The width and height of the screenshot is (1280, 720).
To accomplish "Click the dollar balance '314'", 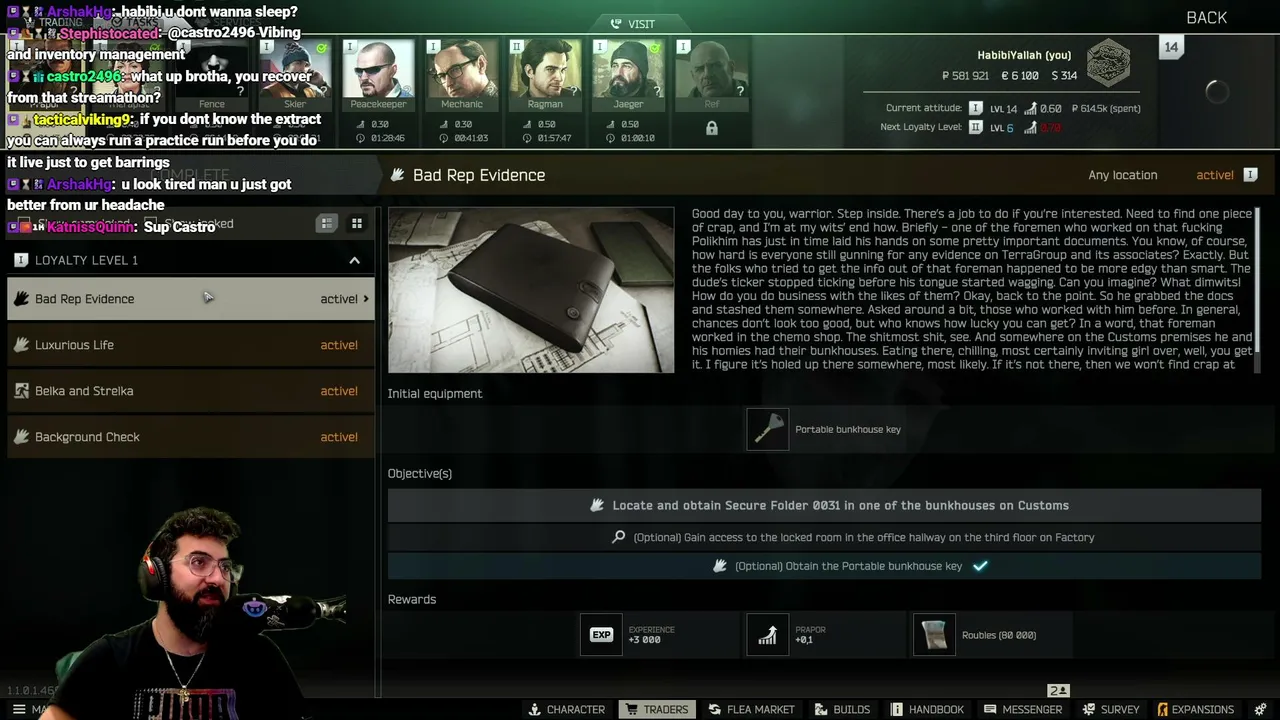I will click(1063, 76).
